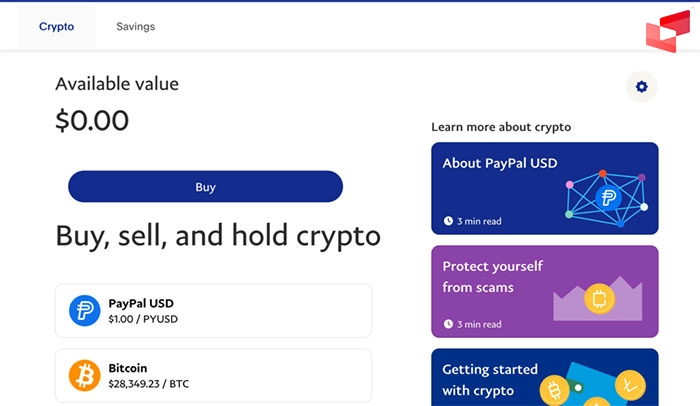This screenshot has width=700, height=406.
Task: Open the About PayPal USD article
Action: [x=500, y=164]
